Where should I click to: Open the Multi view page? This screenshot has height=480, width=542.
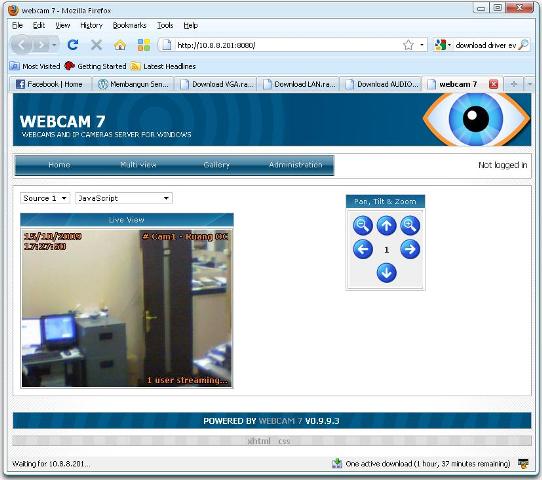(x=138, y=165)
